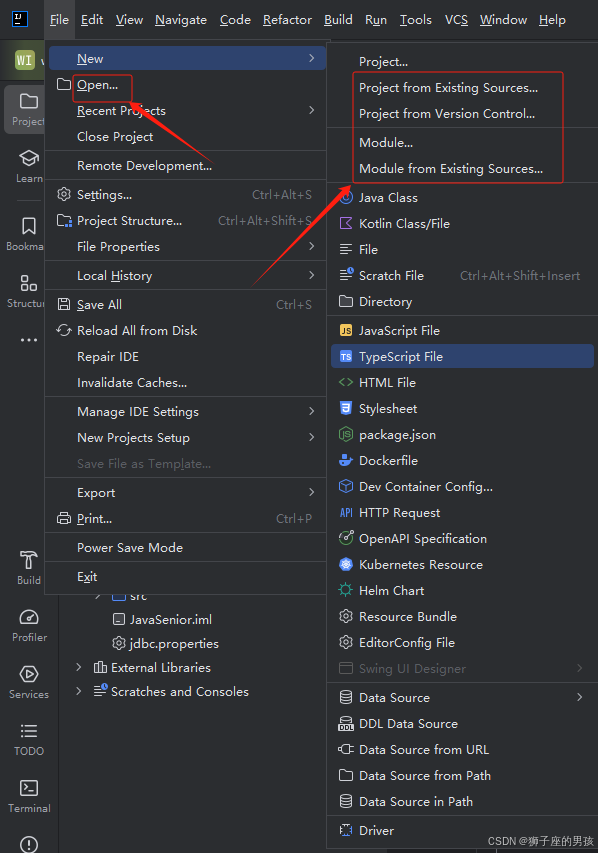
Task: Open the Bookmarks tool window icon
Action: click(29, 226)
